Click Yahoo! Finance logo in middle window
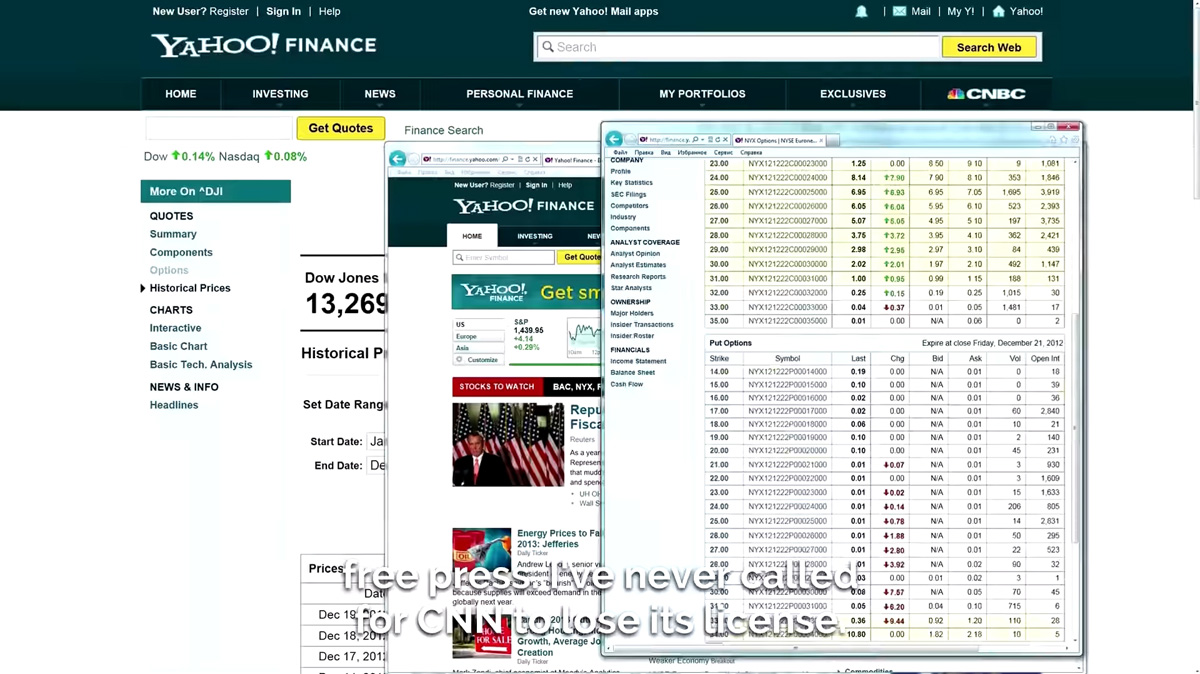The width and height of the screenshot is (1200, 674). 523,206
